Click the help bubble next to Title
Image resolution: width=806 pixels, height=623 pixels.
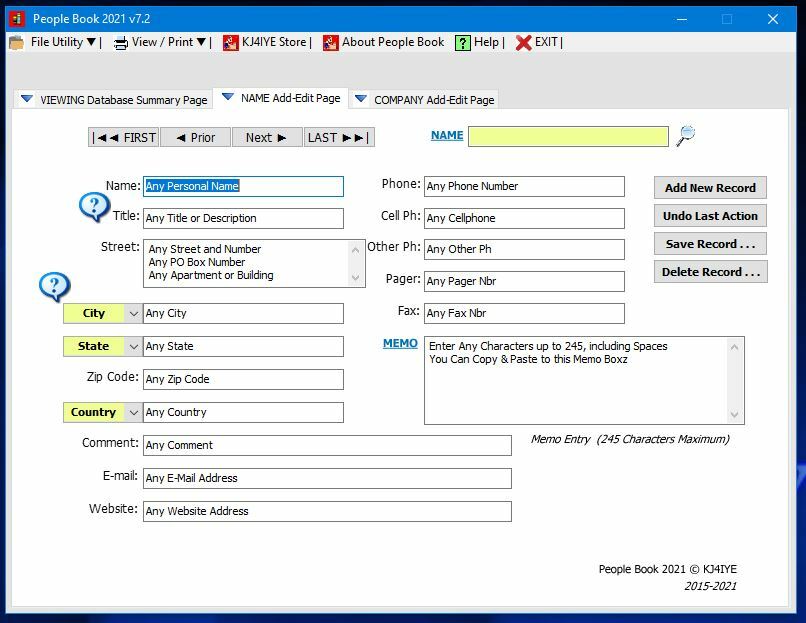[94, 207]
